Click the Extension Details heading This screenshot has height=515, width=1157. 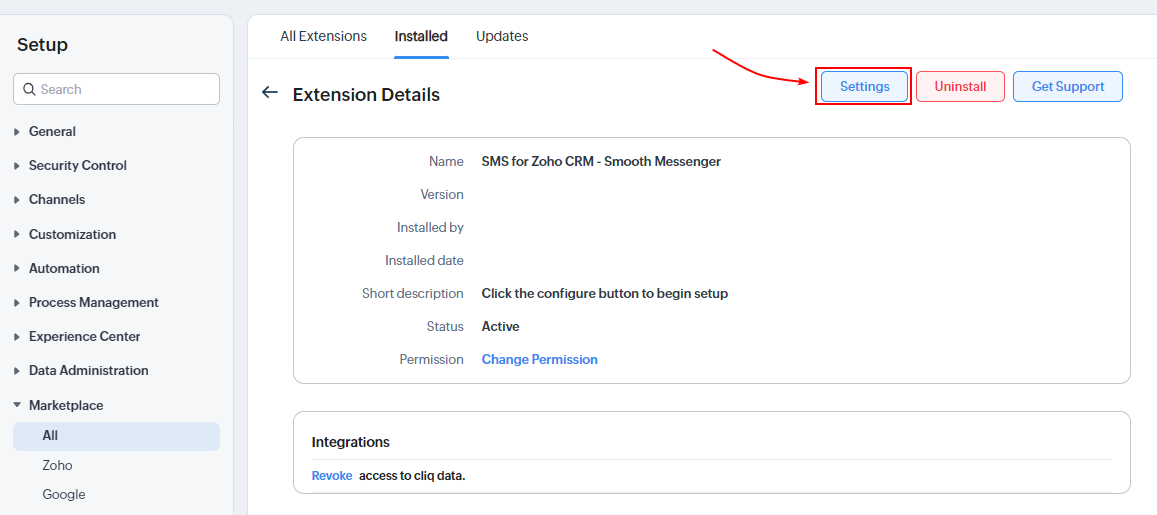click(366, 94)
